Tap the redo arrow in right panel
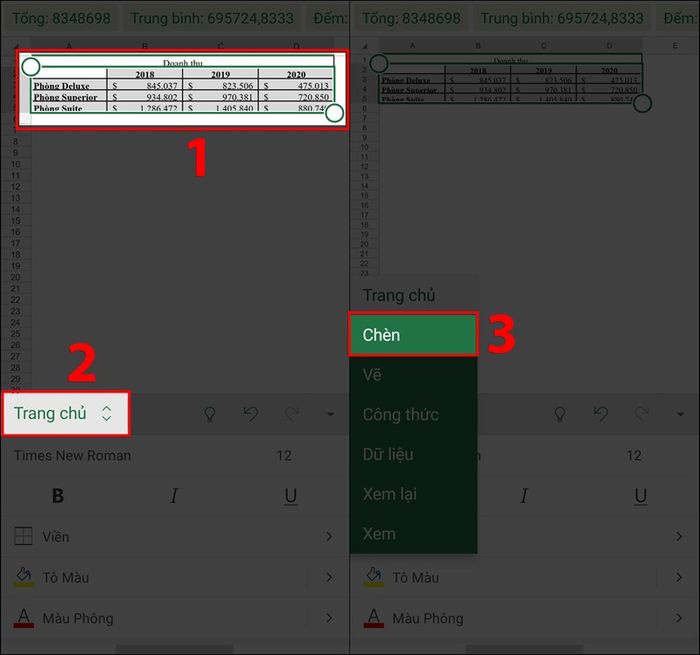The image size is (700, 655). (x=642, y=414)
